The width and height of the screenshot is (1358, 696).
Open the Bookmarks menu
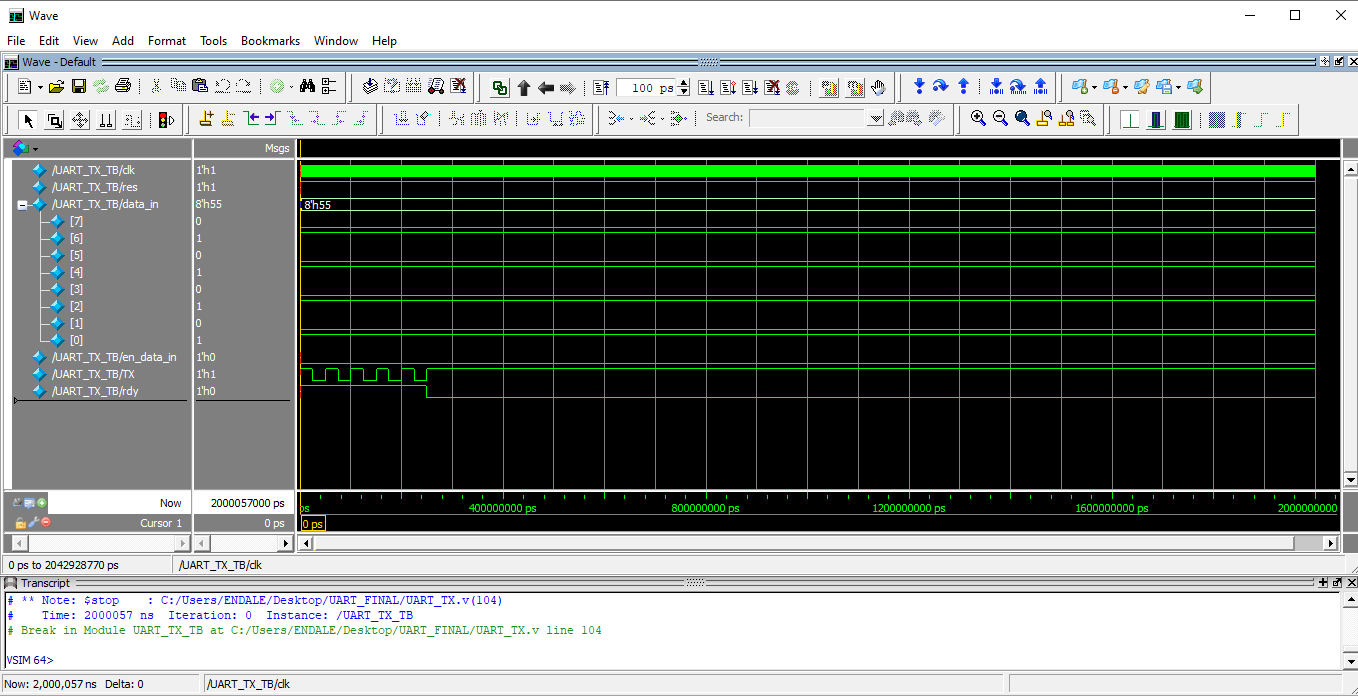pyautogui.click(x=270, y=41)
